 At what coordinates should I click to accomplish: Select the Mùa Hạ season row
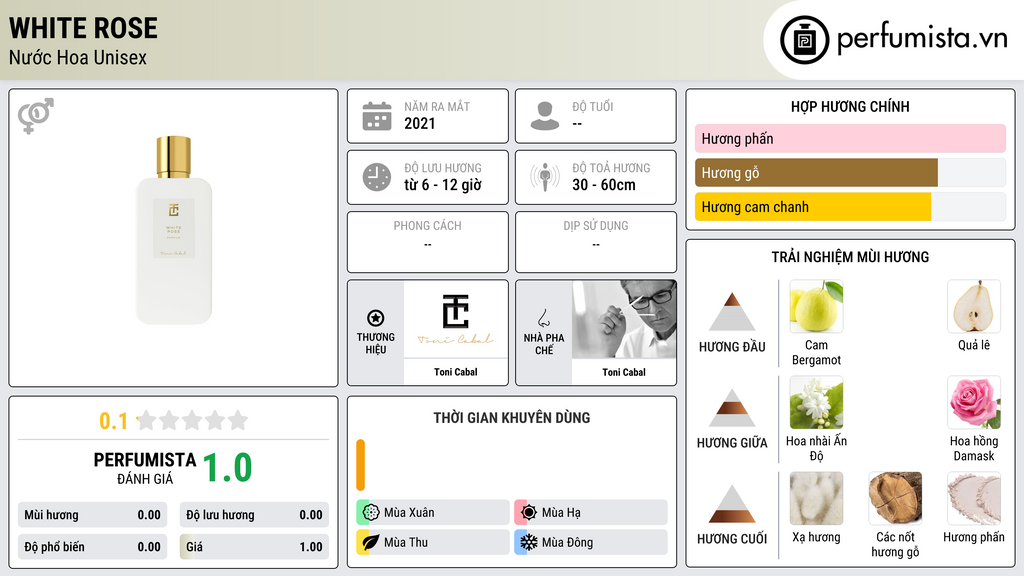[591, 513]
